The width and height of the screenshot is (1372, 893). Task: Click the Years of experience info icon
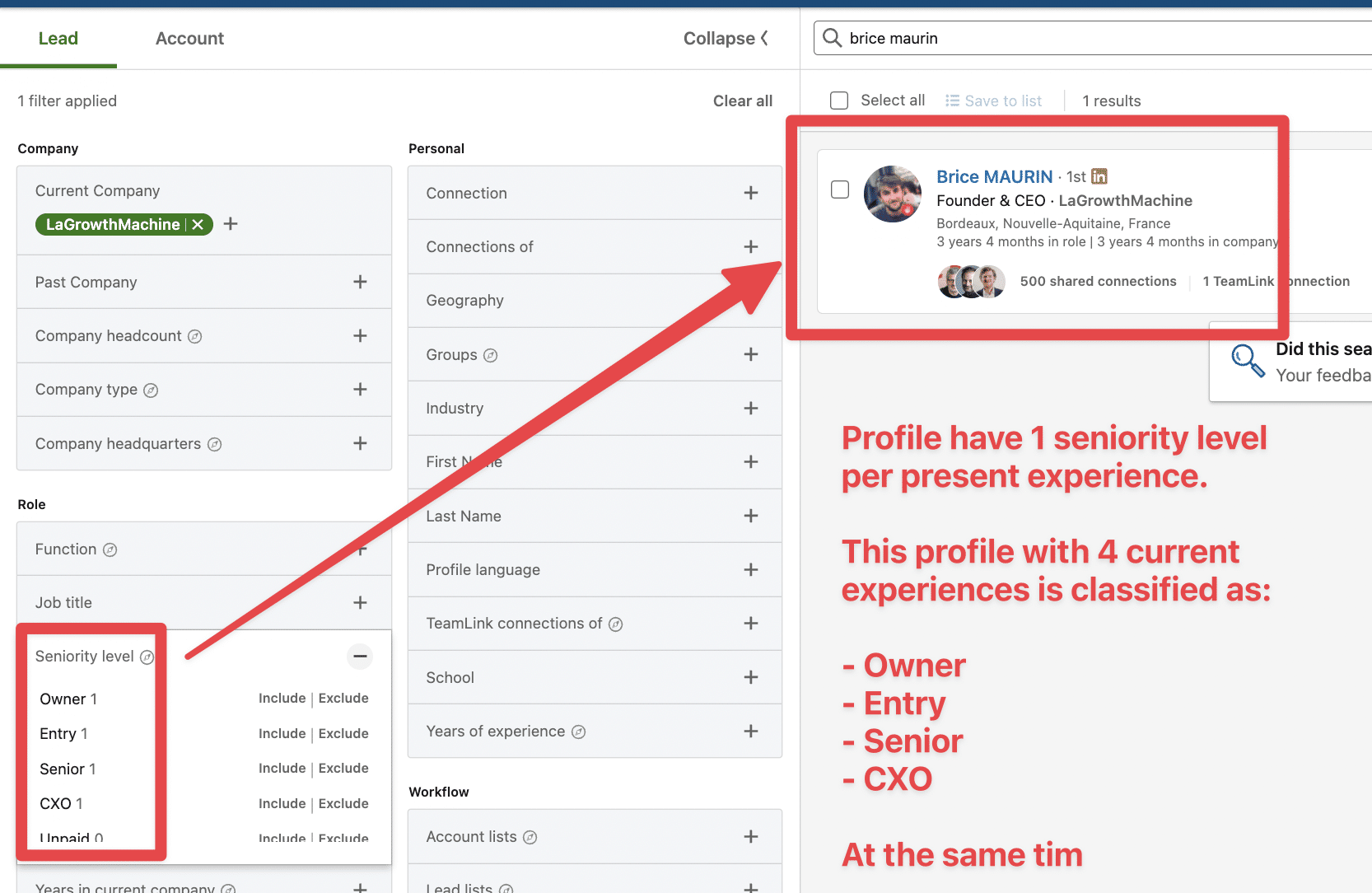pos(578,732)
